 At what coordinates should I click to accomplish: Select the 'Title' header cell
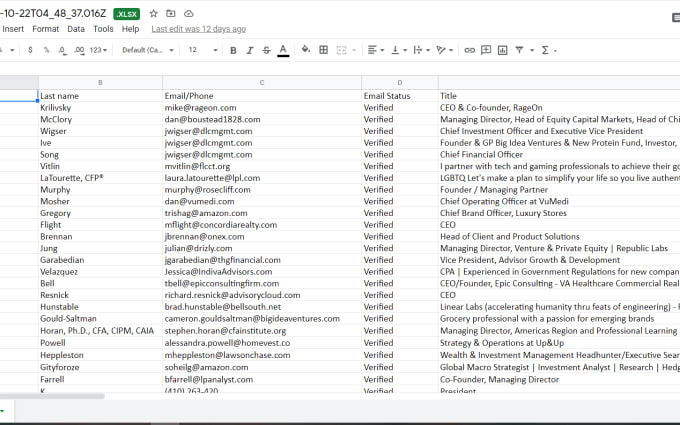click(559, 96)
